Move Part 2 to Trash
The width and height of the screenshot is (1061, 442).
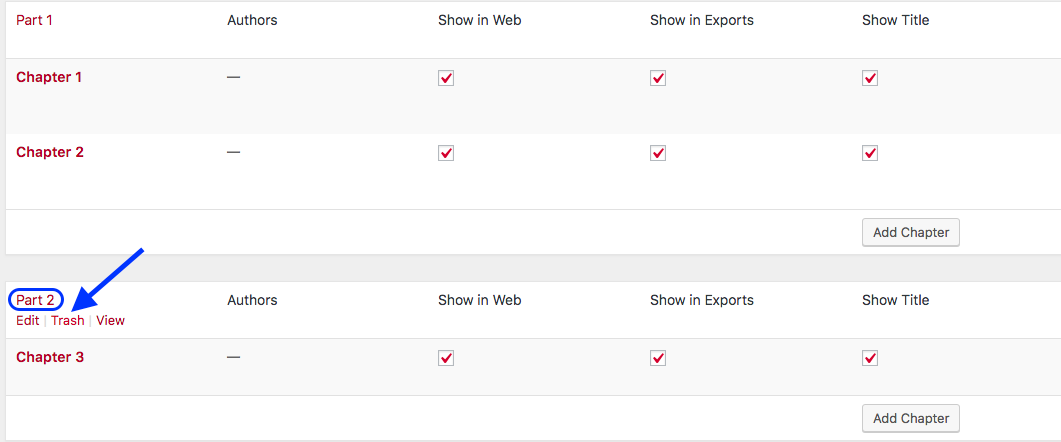point(68,320)
